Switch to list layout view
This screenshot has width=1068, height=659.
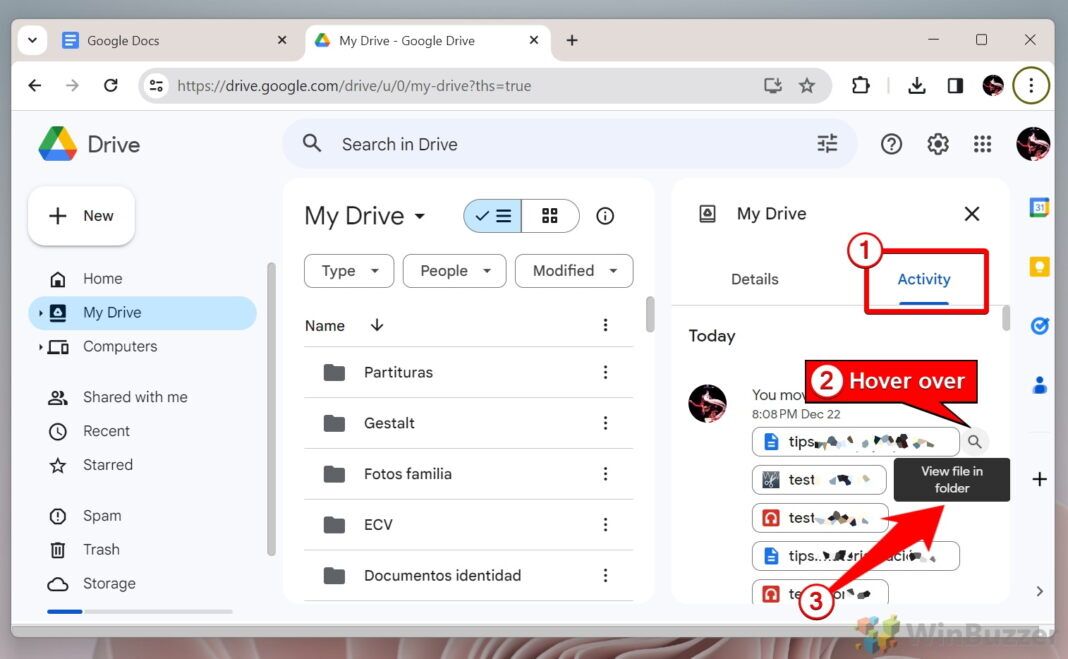[493, 216]
